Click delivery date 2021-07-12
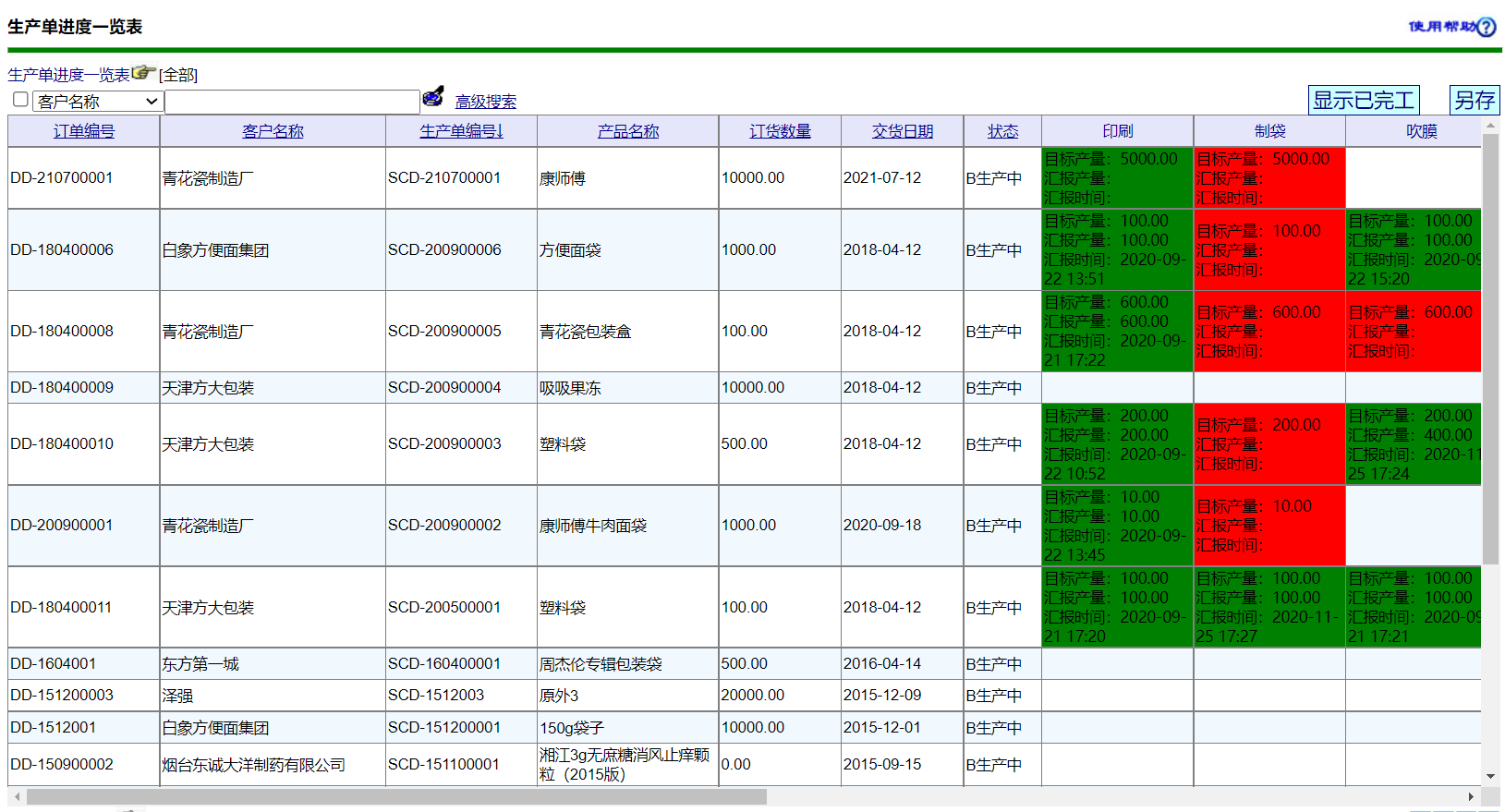 tap(882, 178)
